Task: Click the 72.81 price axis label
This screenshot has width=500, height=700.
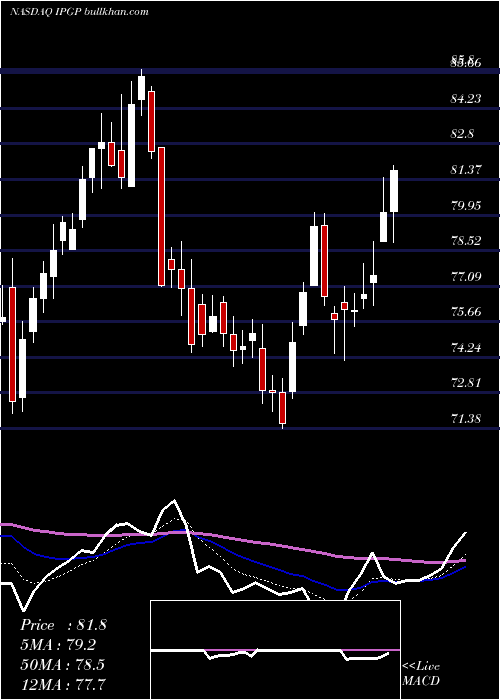Action: point(466,383)
